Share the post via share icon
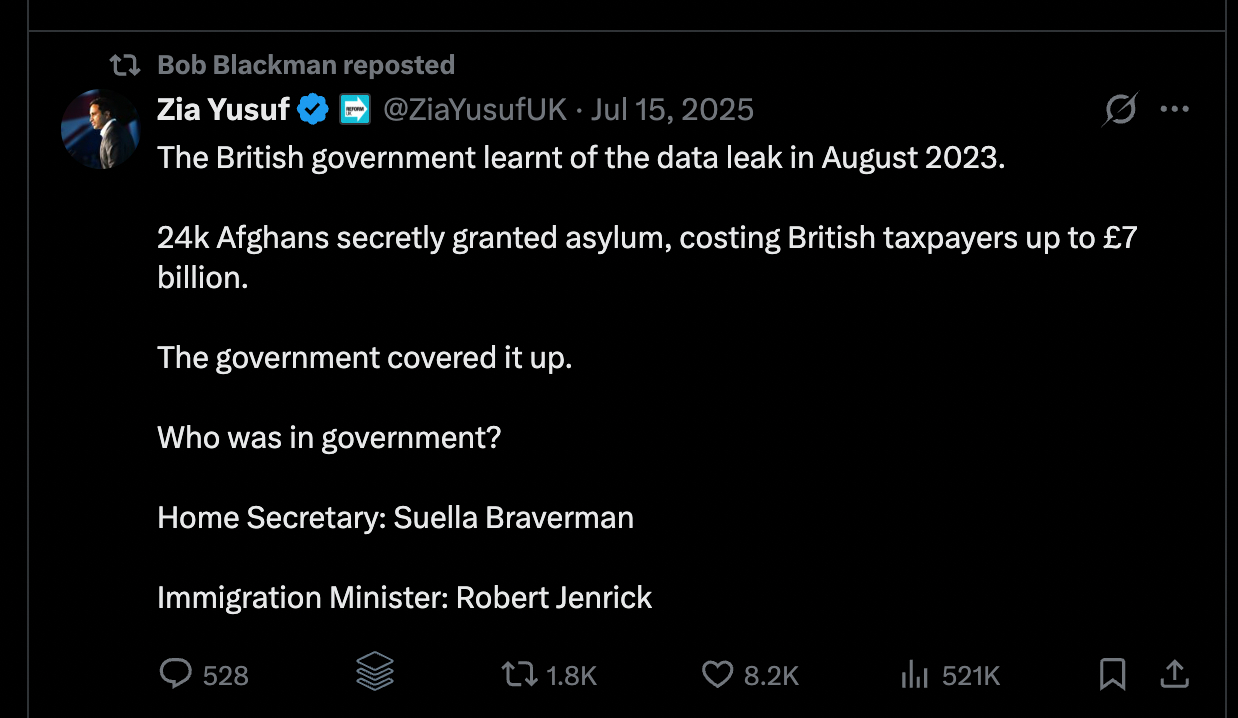1238x718 pixels. click(1175, 675)
